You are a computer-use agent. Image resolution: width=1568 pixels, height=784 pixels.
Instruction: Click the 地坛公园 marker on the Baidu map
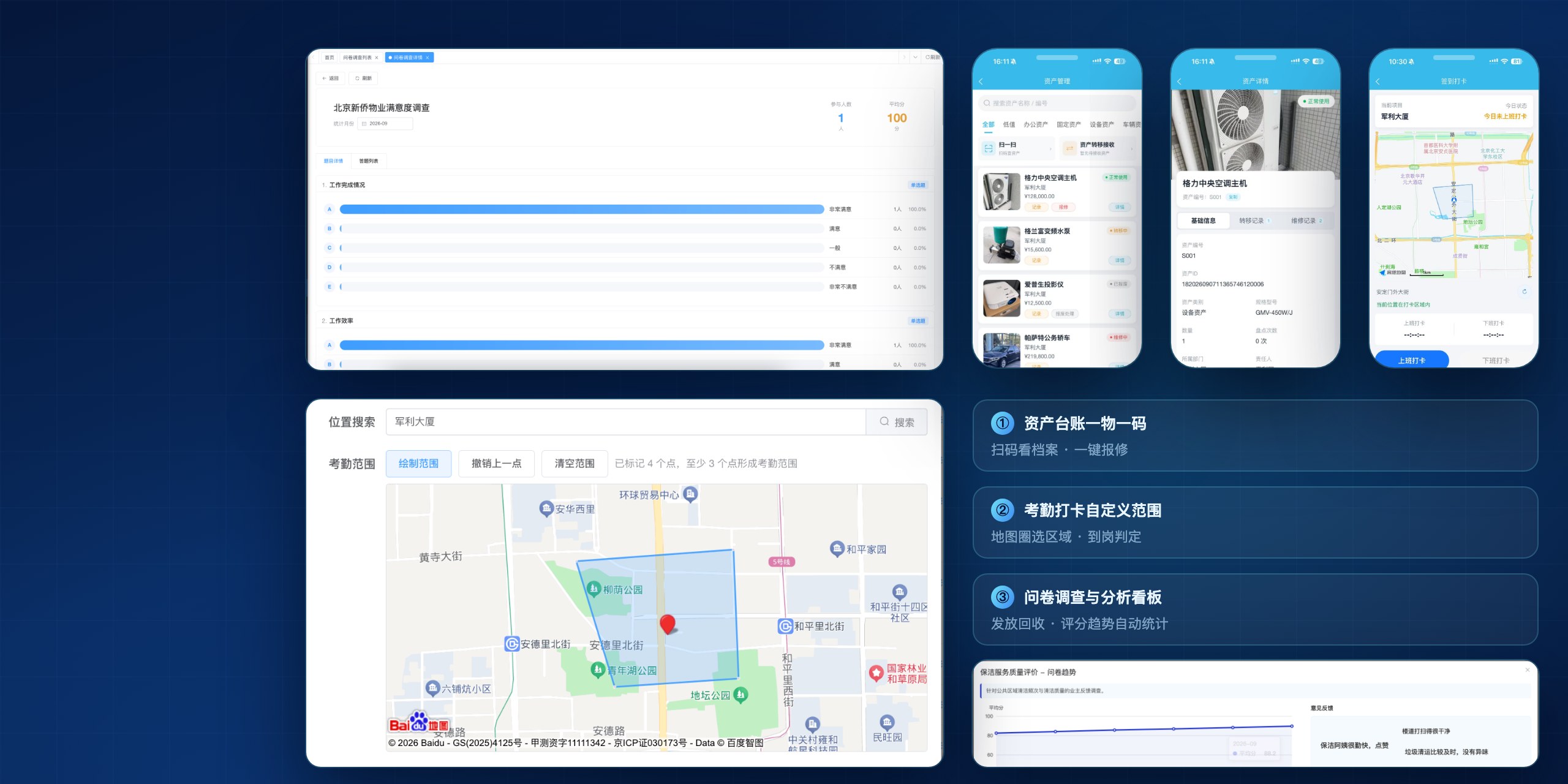[x=741, y=695]
